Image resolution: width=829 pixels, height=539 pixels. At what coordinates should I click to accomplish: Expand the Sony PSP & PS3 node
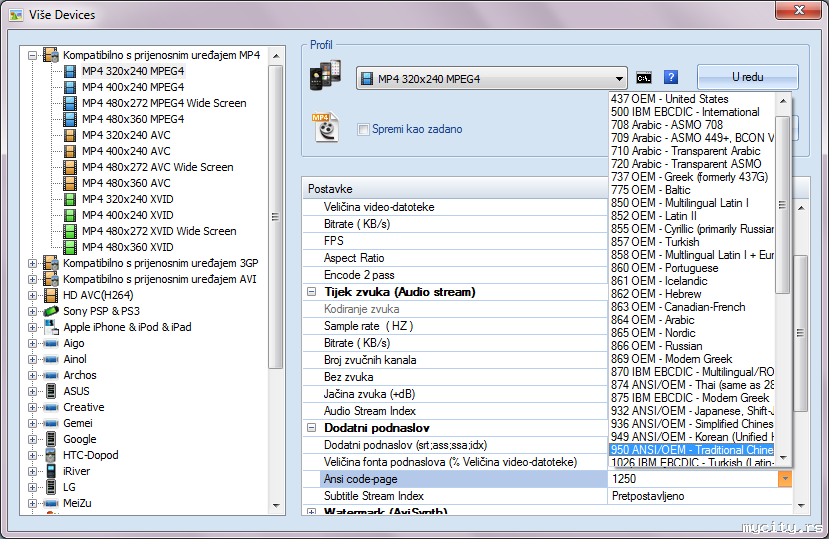32,311
